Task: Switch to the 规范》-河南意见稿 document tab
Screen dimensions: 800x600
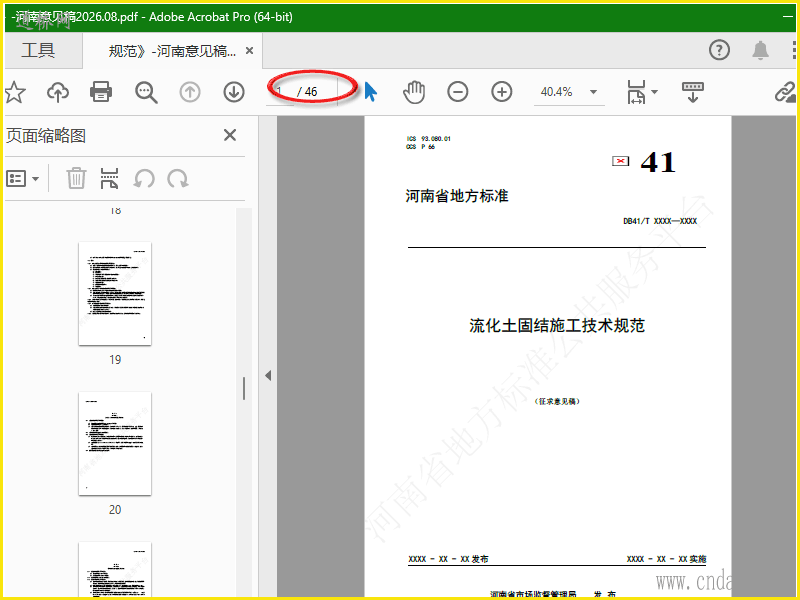Action: [x=172, y=51]
